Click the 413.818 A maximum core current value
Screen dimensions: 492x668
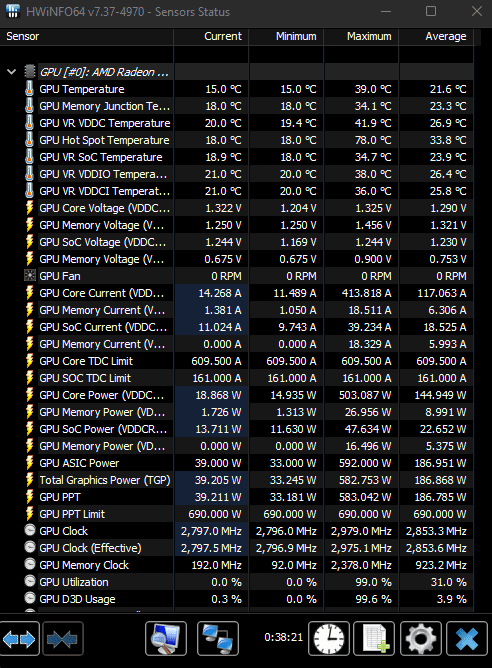pos(366,293)
